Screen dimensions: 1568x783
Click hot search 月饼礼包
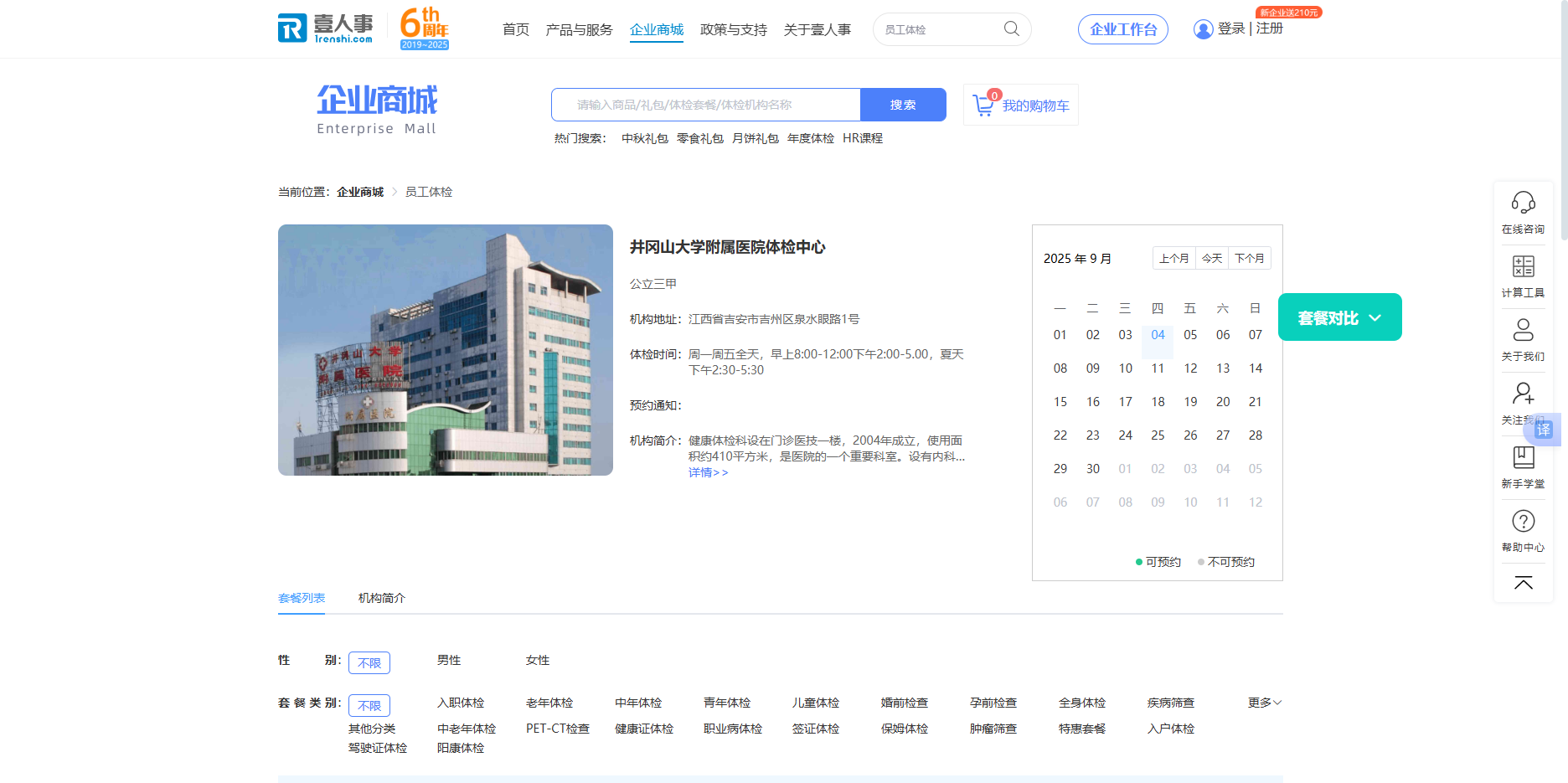[756, 138]
